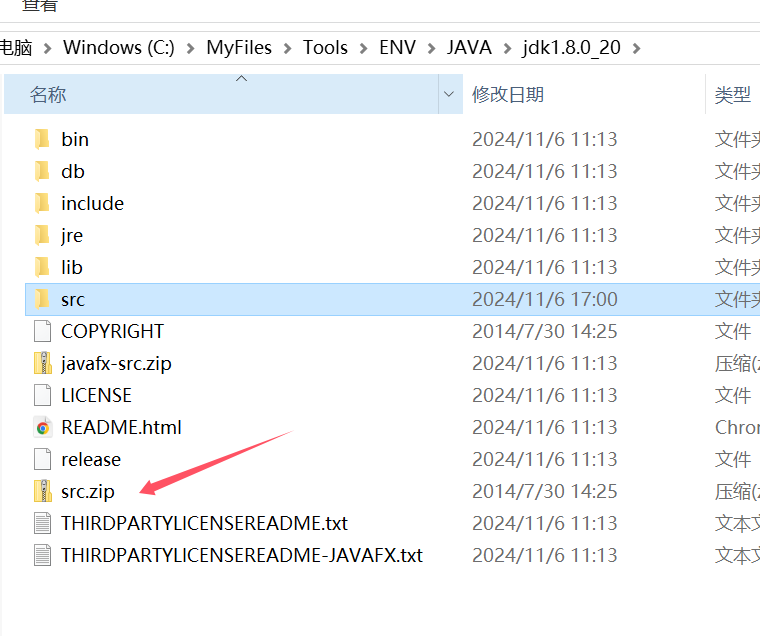Image resolution: width=760 pixels, height=636 pixels.
Task: Select THIRDPARTYLICENSEREADME.txt file name
Action: [x=204, y=523]
